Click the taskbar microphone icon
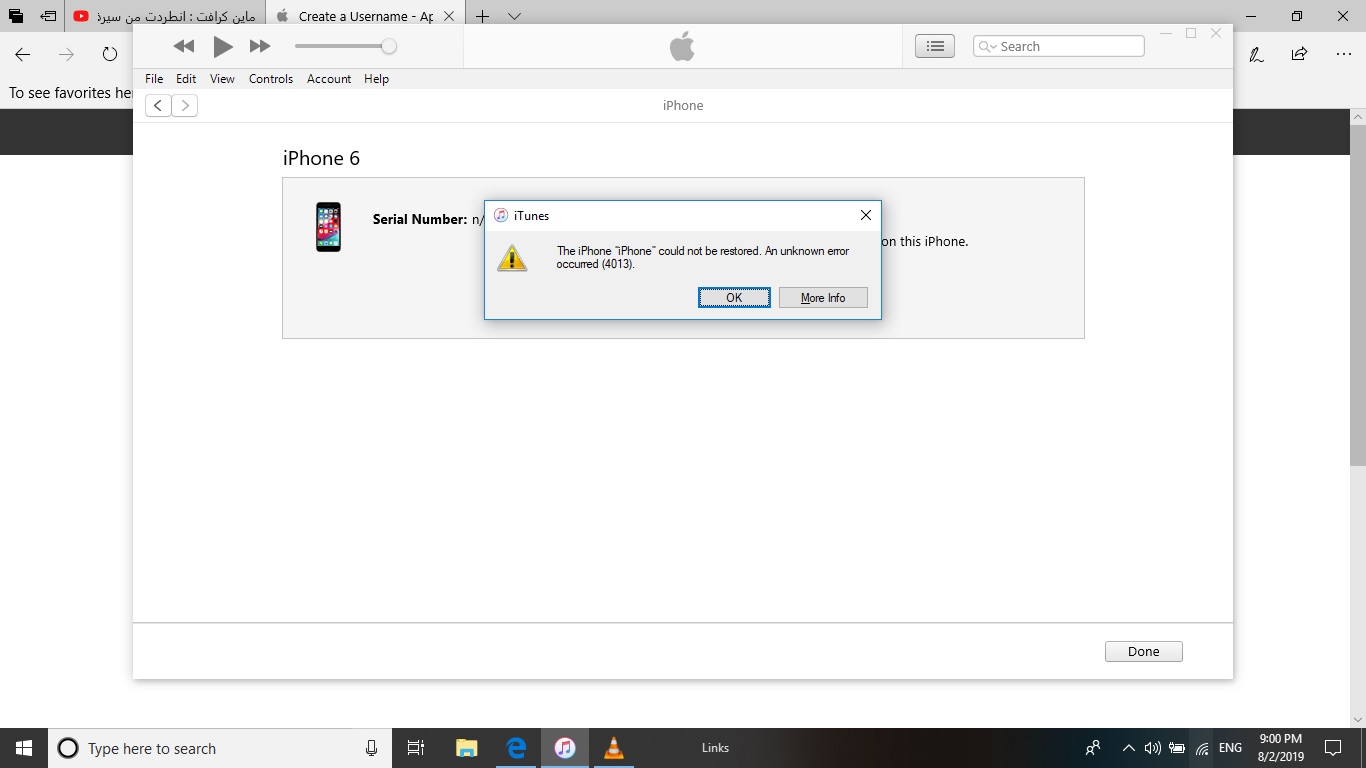1366x768 pixels. click(x=372, y=748)
